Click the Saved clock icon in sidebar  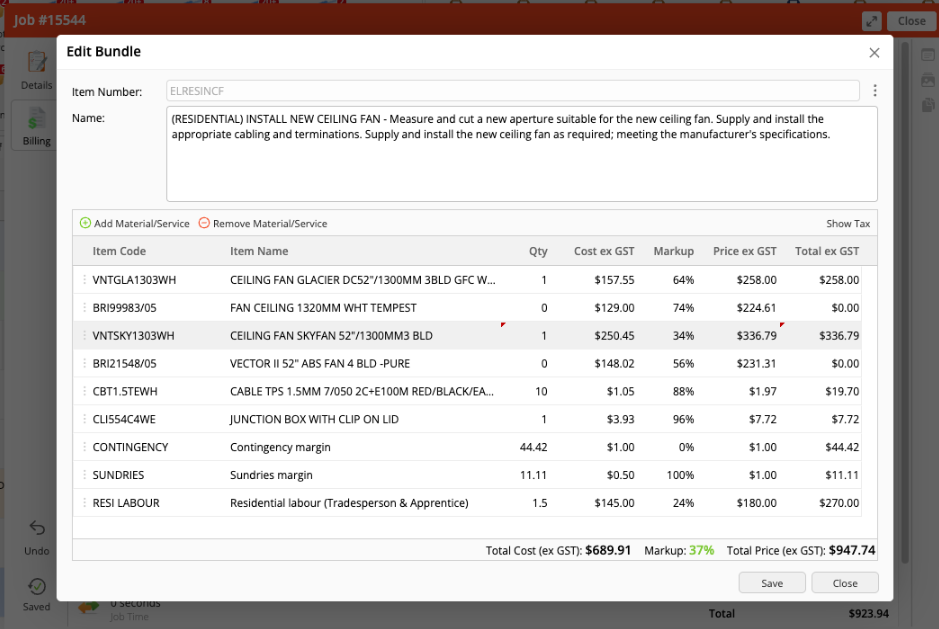pos(37,587)
